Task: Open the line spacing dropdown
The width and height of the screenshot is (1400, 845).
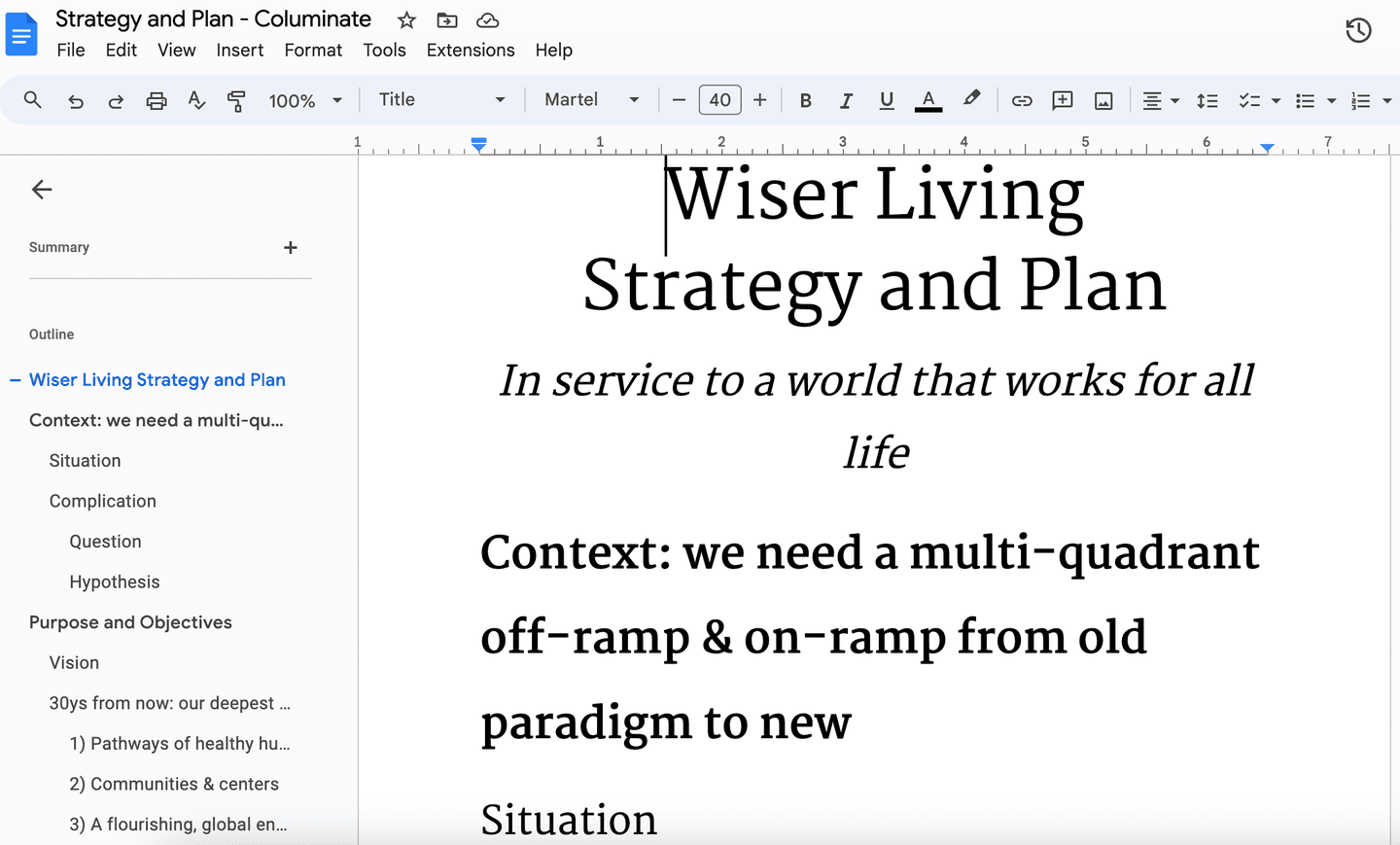Action: pos(1207,99)
